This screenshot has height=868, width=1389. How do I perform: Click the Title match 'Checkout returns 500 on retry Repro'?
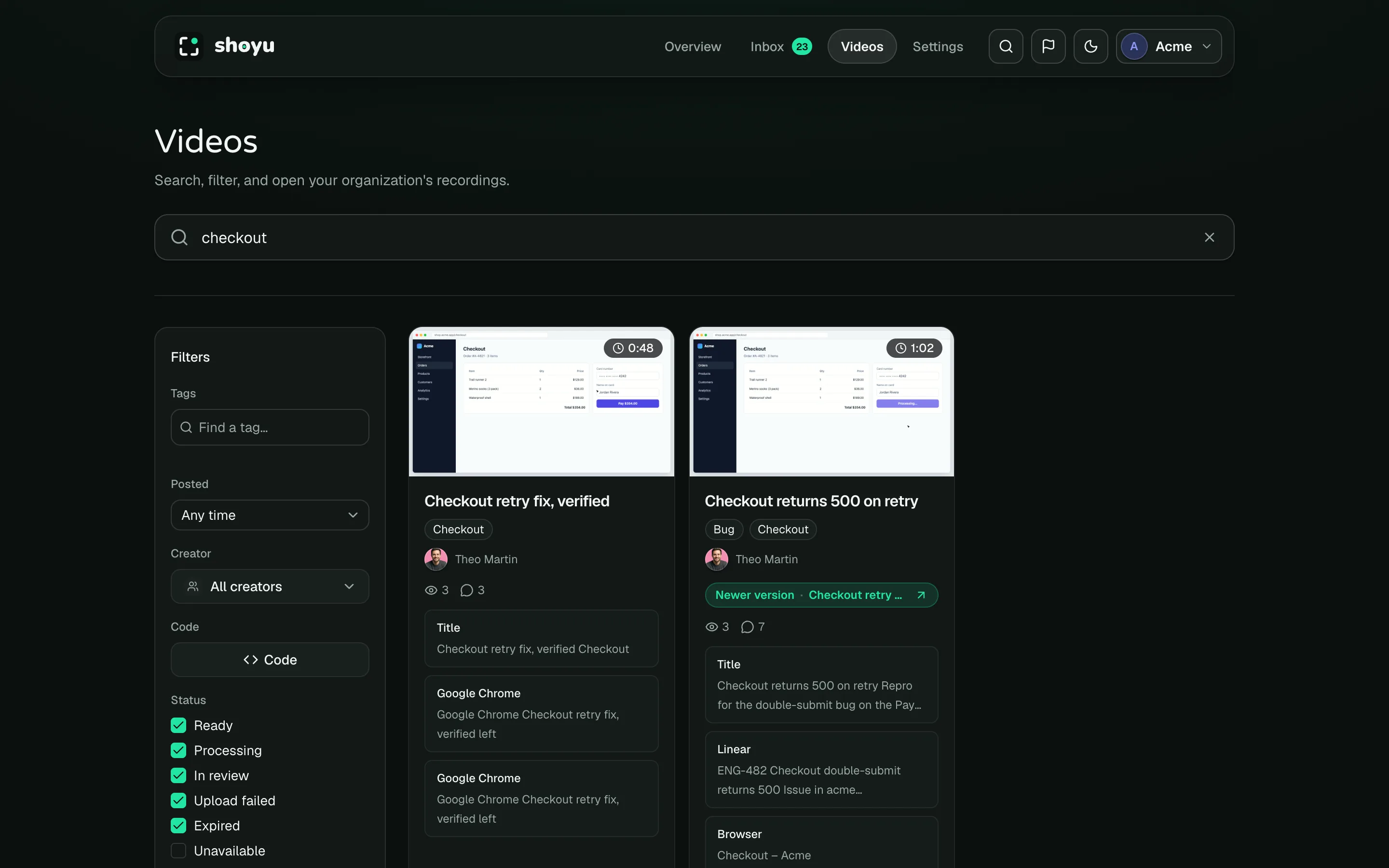point(821,685)
